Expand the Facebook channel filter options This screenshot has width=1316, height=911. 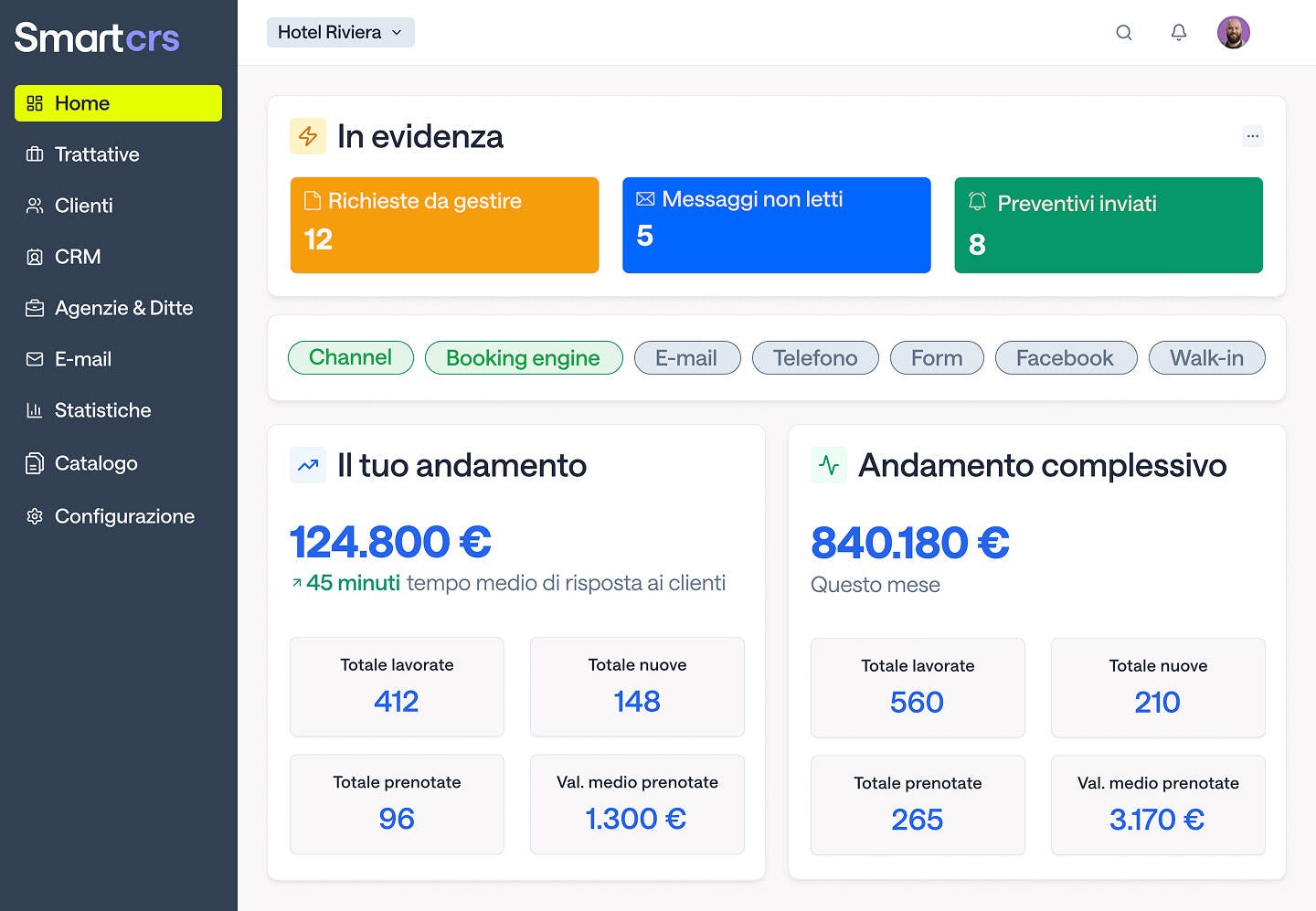click(x=1066, y=357)
